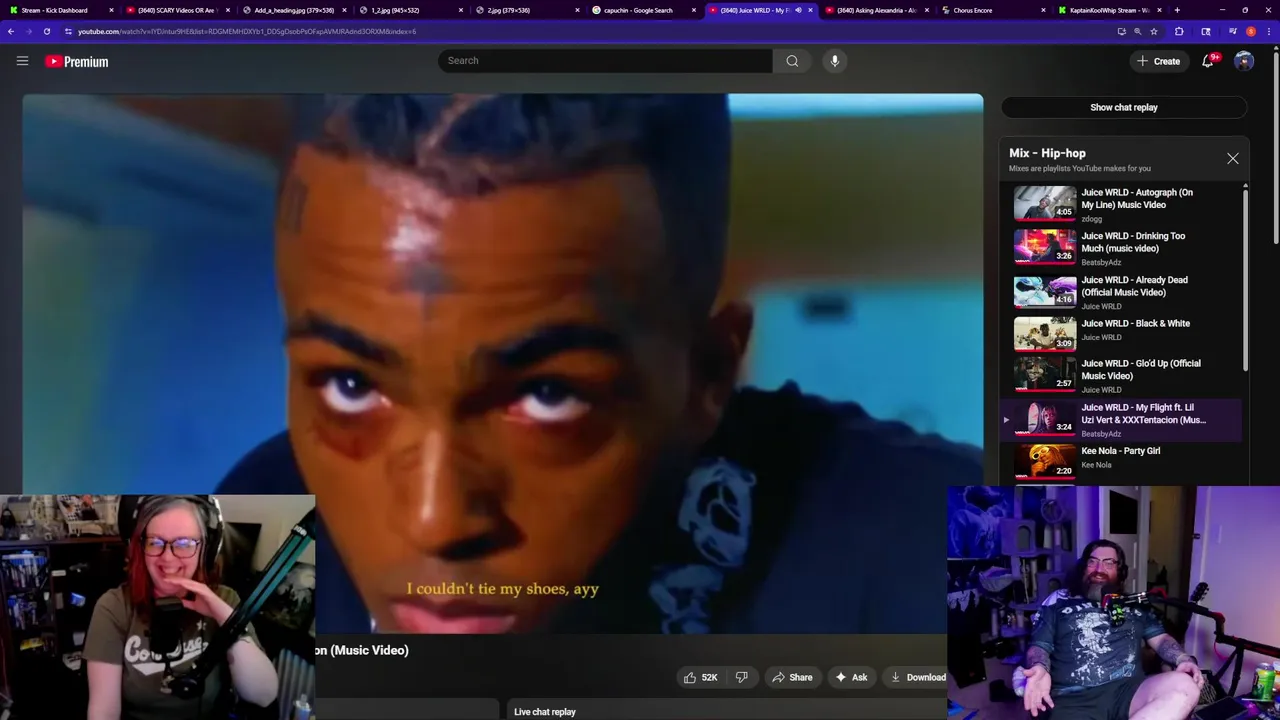
Task: Start voice search with the microphone icon
Action: click(835, 61)
